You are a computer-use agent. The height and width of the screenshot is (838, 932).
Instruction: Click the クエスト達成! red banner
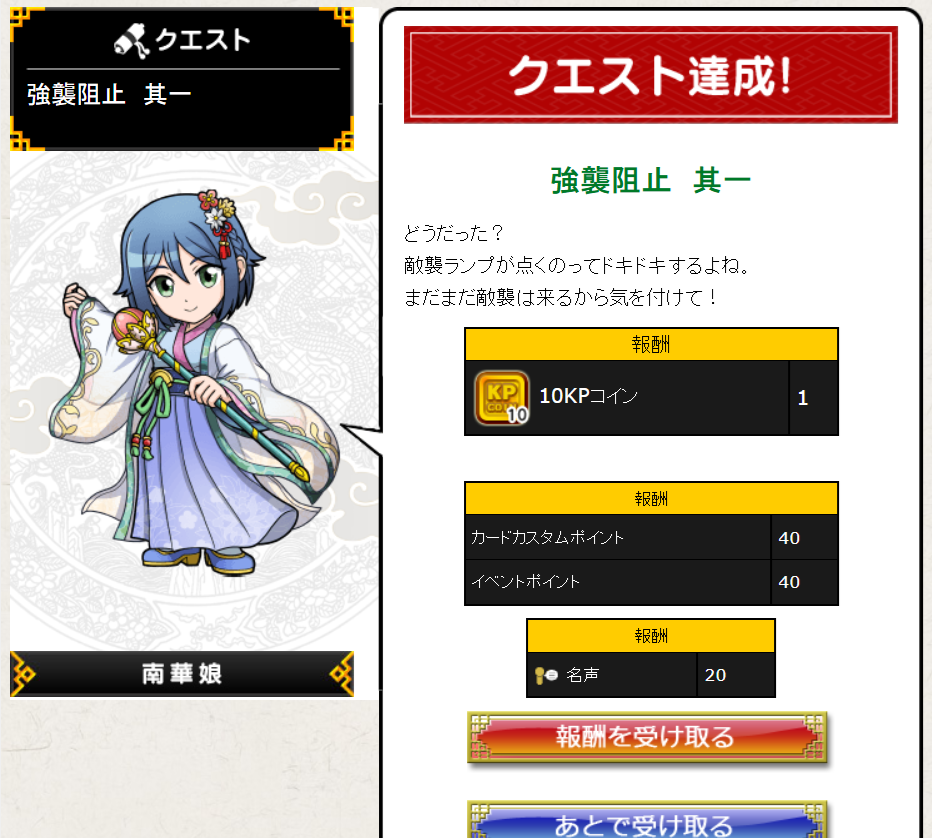point(651,75)
